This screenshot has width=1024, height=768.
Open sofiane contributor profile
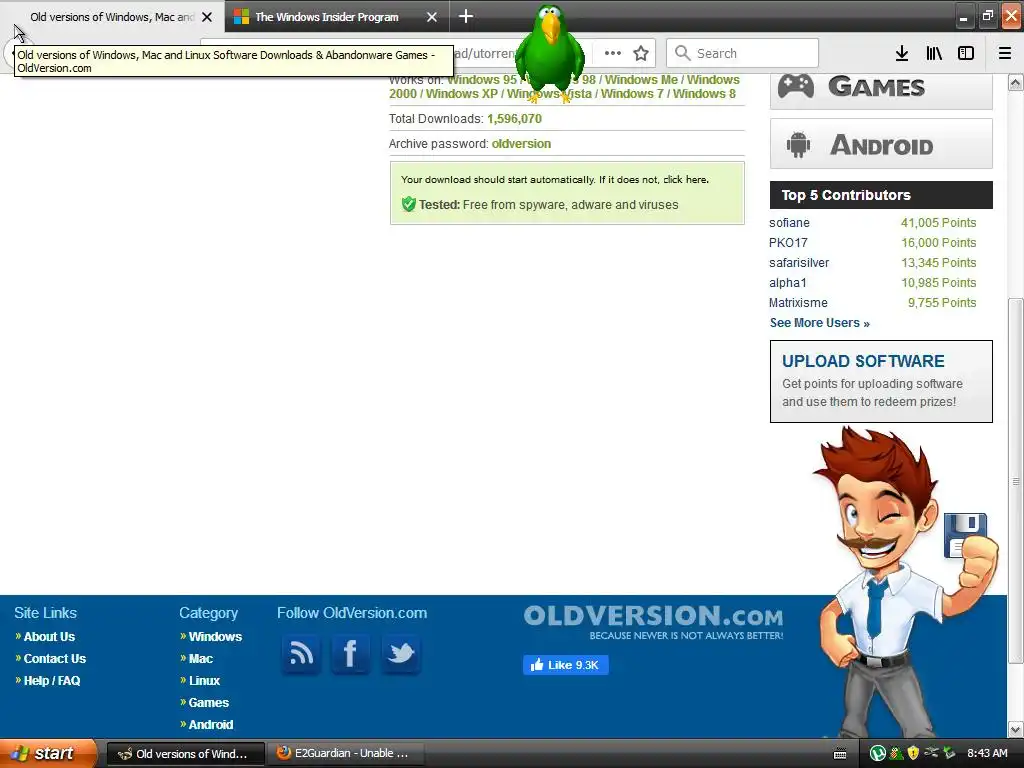(x=789, y=223)
